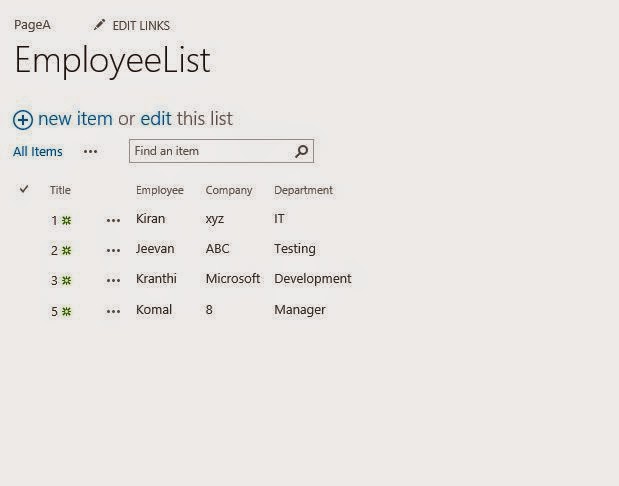The image size is (619, 486).
Task: Click the company value 8 for Komal
Action: (209, 310)
